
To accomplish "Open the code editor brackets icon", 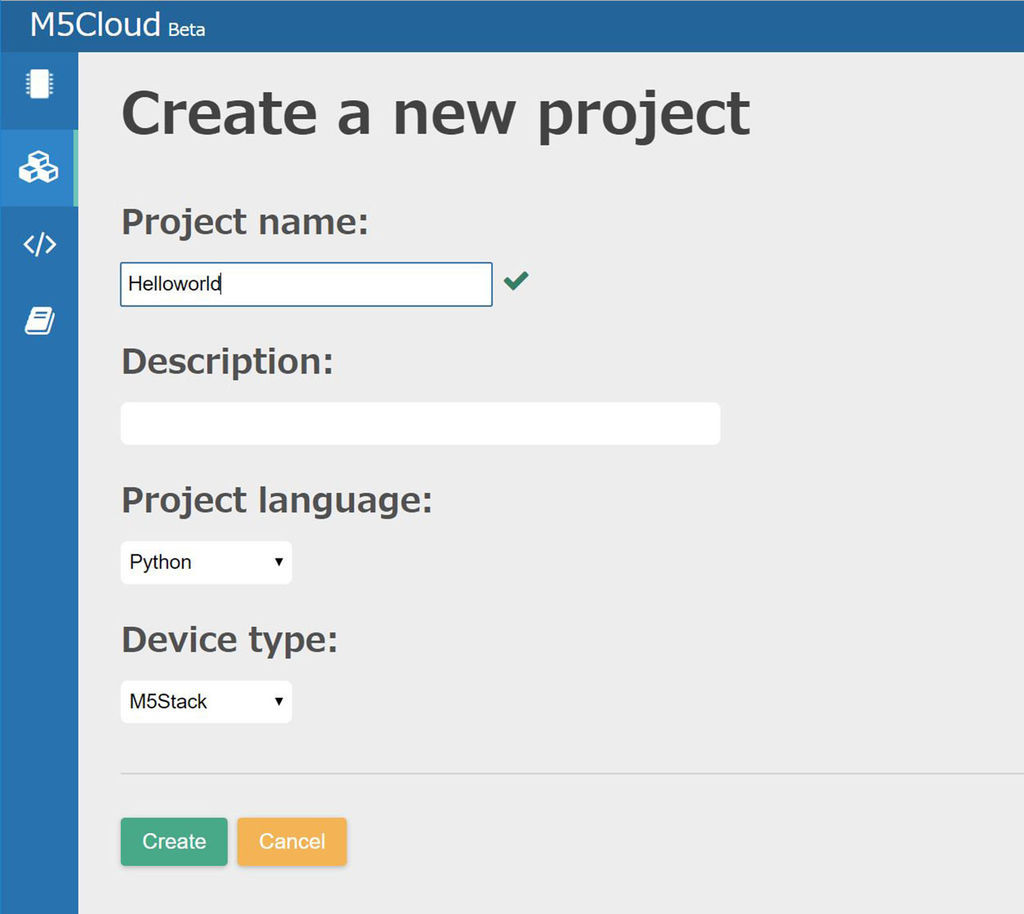I will tap(39, 245).
